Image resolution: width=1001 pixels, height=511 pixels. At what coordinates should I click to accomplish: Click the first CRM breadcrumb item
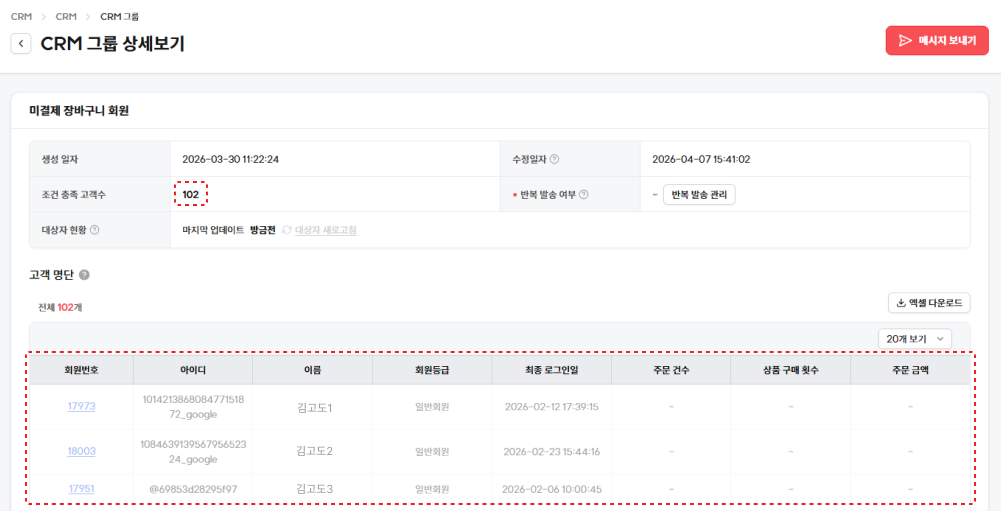tap(21, 17)
